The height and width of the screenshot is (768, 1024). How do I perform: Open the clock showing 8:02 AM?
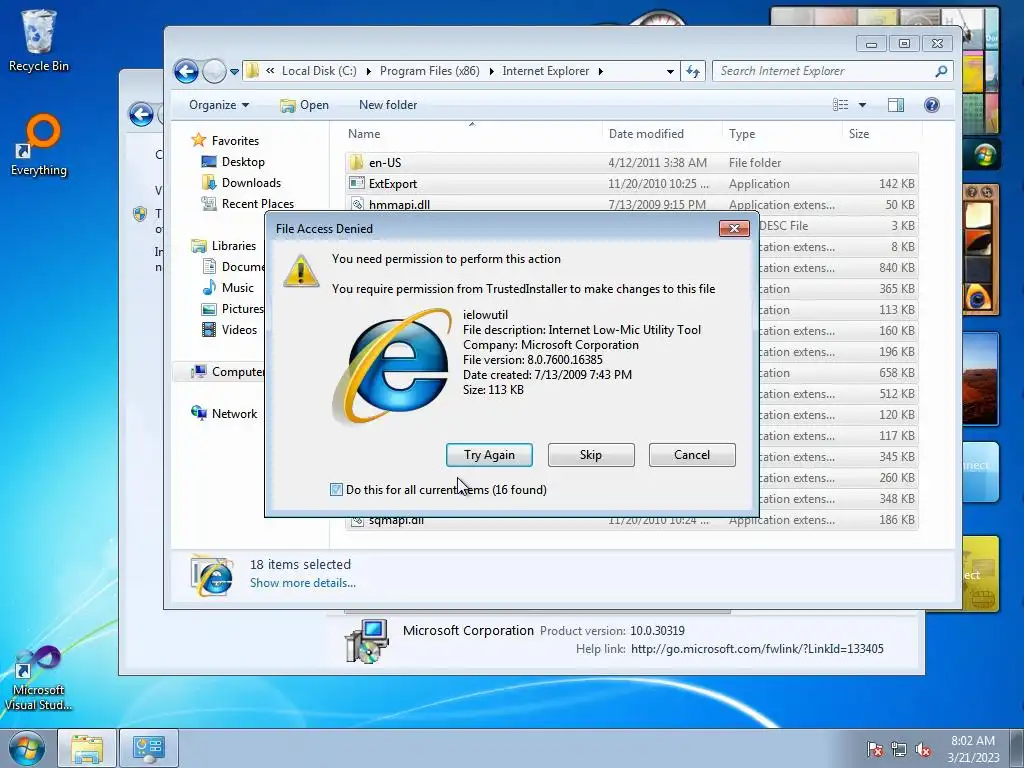(x=973, y=748)
